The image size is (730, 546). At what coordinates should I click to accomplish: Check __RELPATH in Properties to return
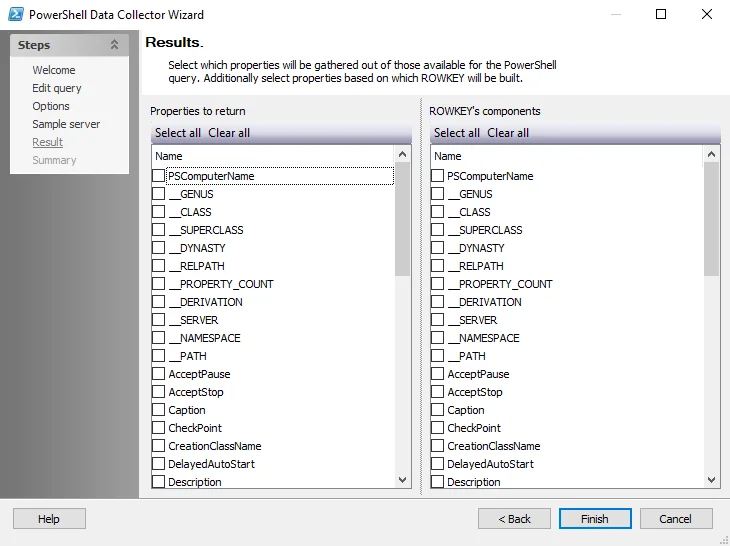pos(159,266)
